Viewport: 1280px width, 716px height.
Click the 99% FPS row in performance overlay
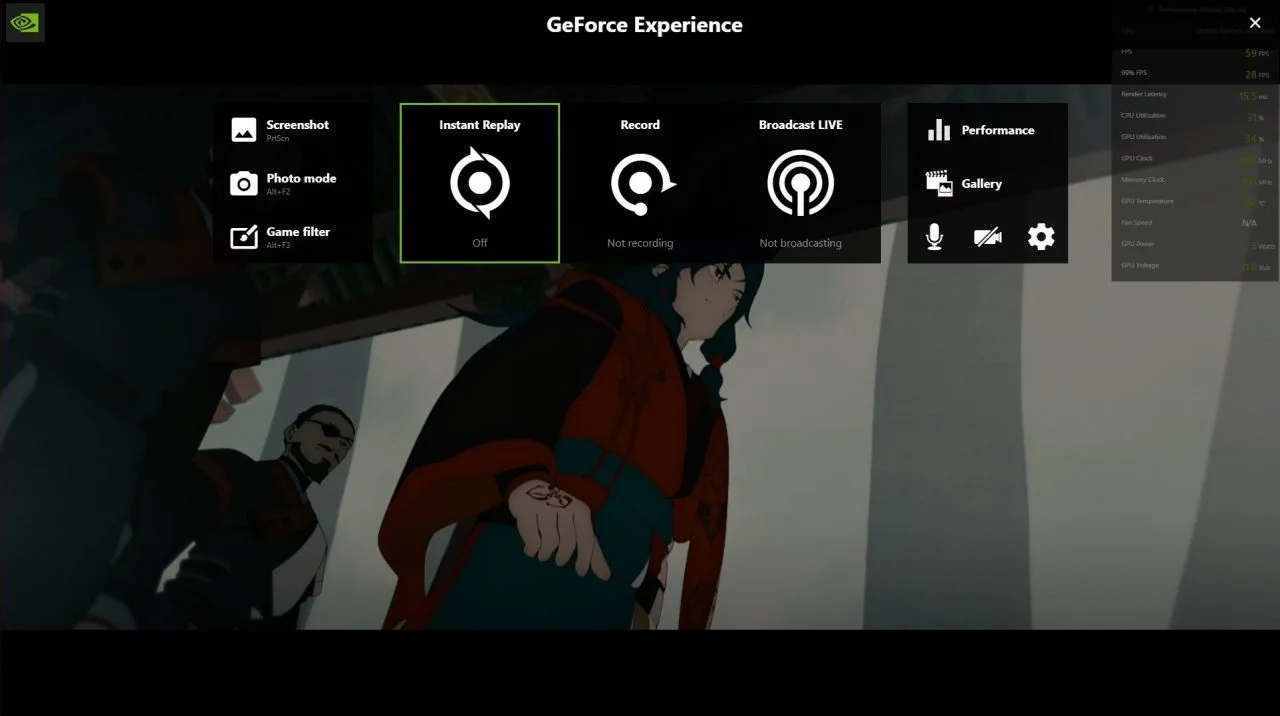pos(1195,74)
